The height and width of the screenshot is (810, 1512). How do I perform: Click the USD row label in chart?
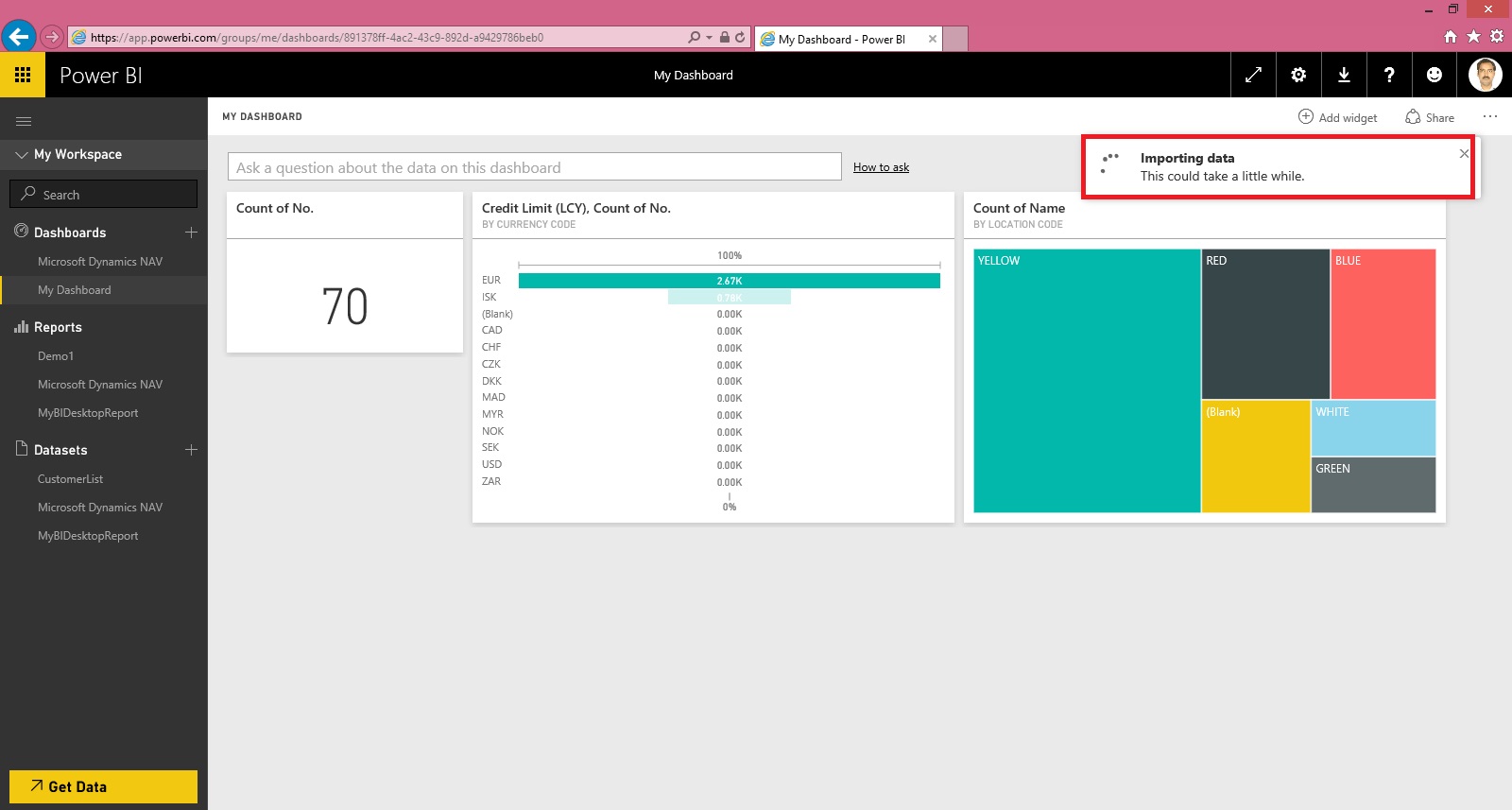[491, 464]
